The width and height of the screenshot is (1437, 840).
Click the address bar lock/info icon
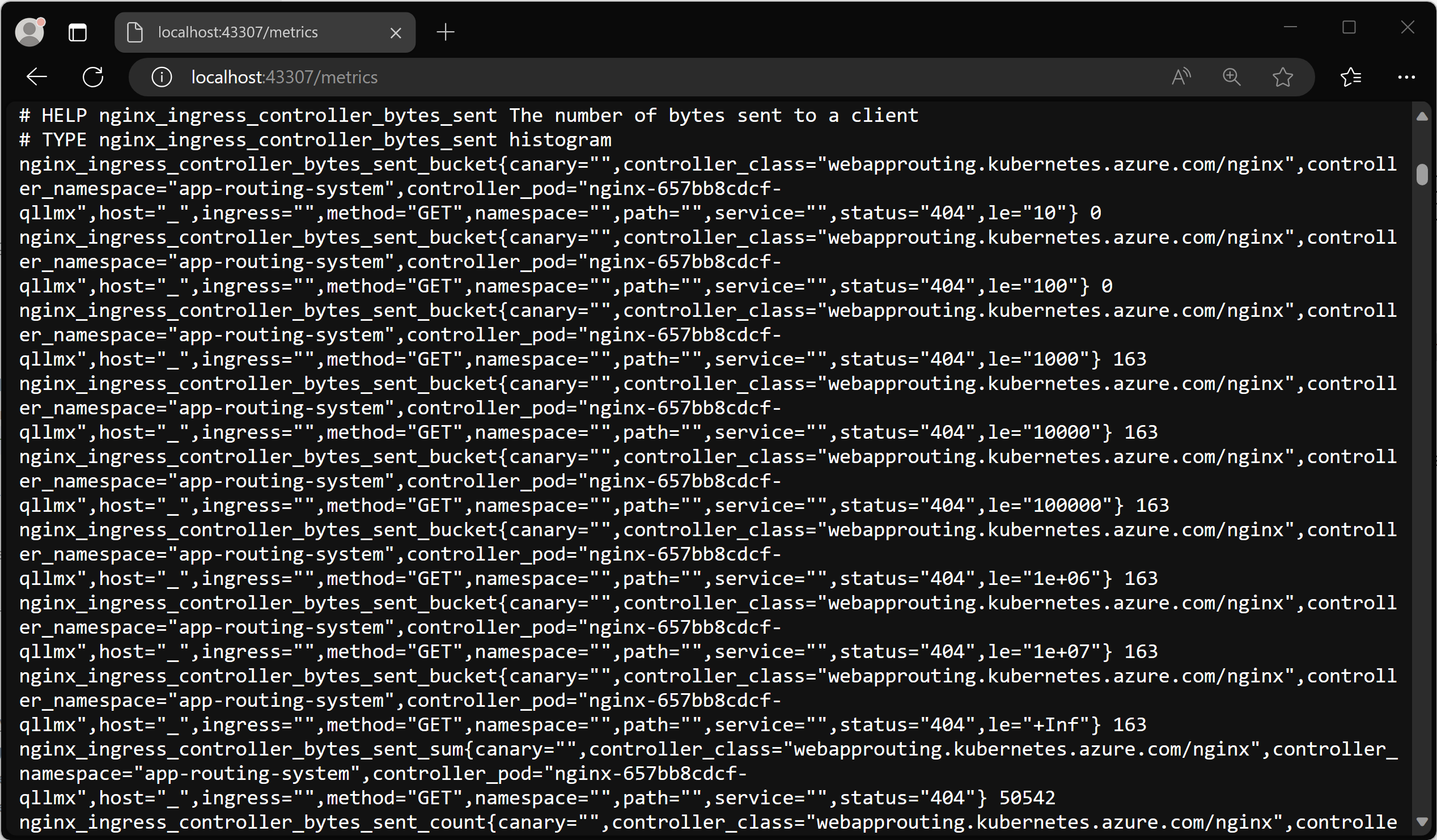point(163,78)
